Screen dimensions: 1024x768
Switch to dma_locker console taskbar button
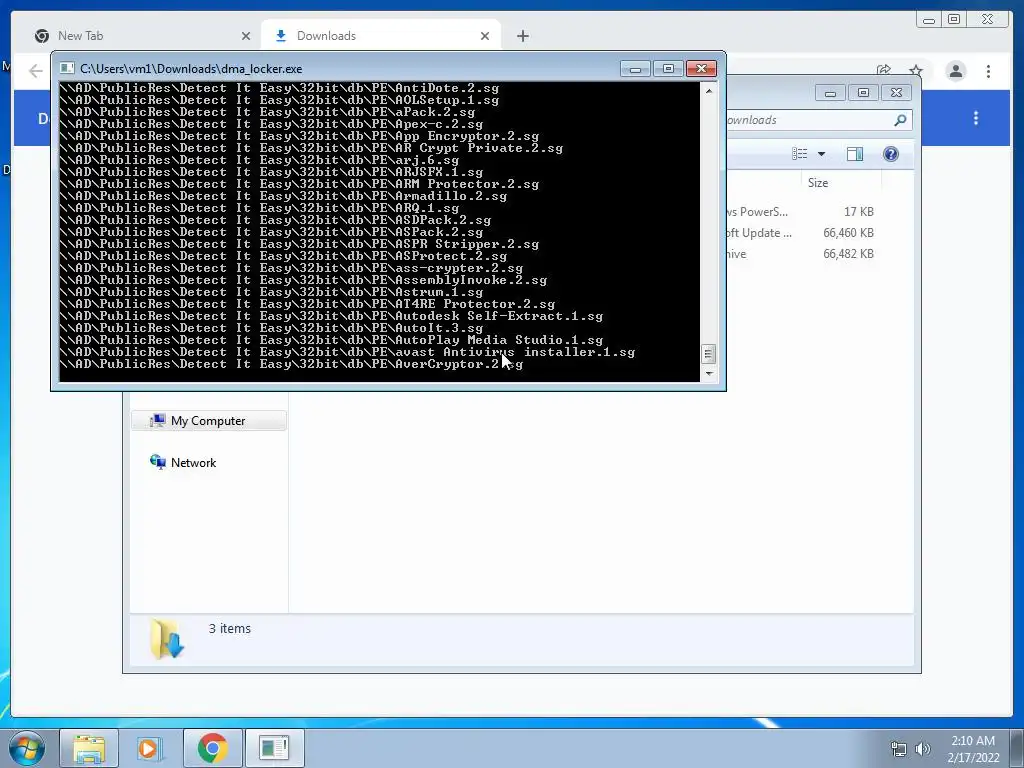click(x=274, y=748)
